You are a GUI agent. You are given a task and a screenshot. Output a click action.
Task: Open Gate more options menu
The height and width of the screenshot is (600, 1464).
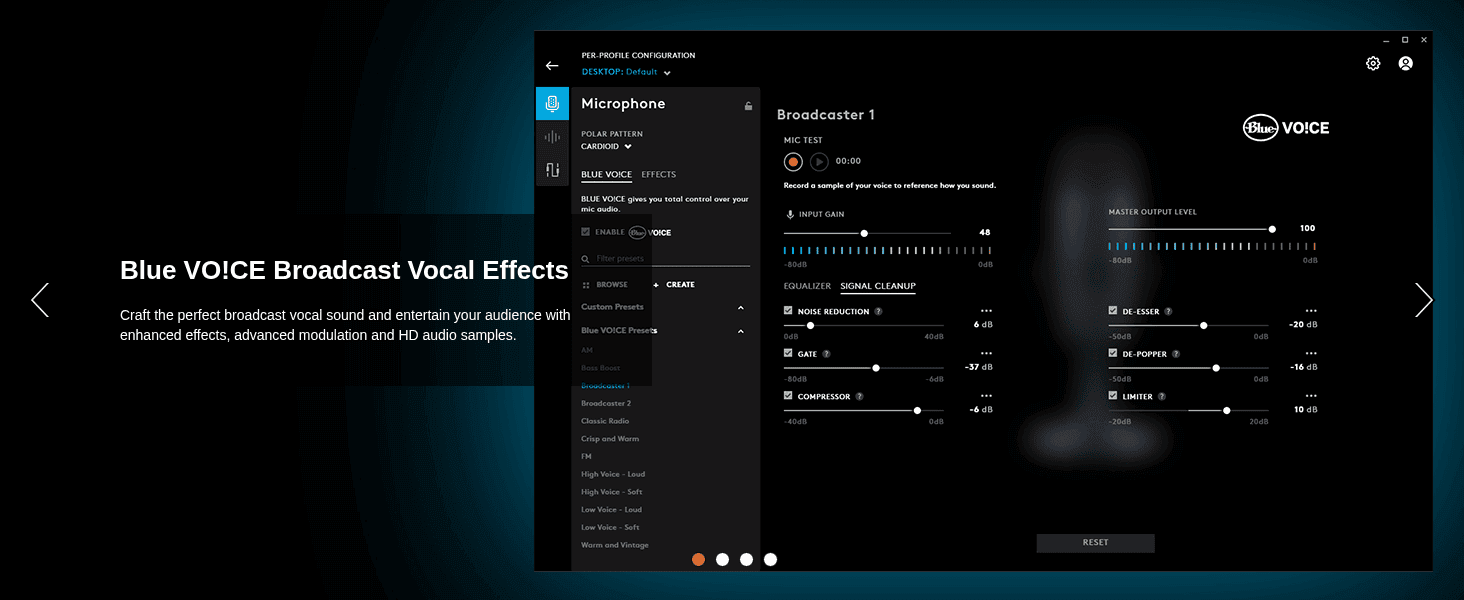tap(986, 353)
